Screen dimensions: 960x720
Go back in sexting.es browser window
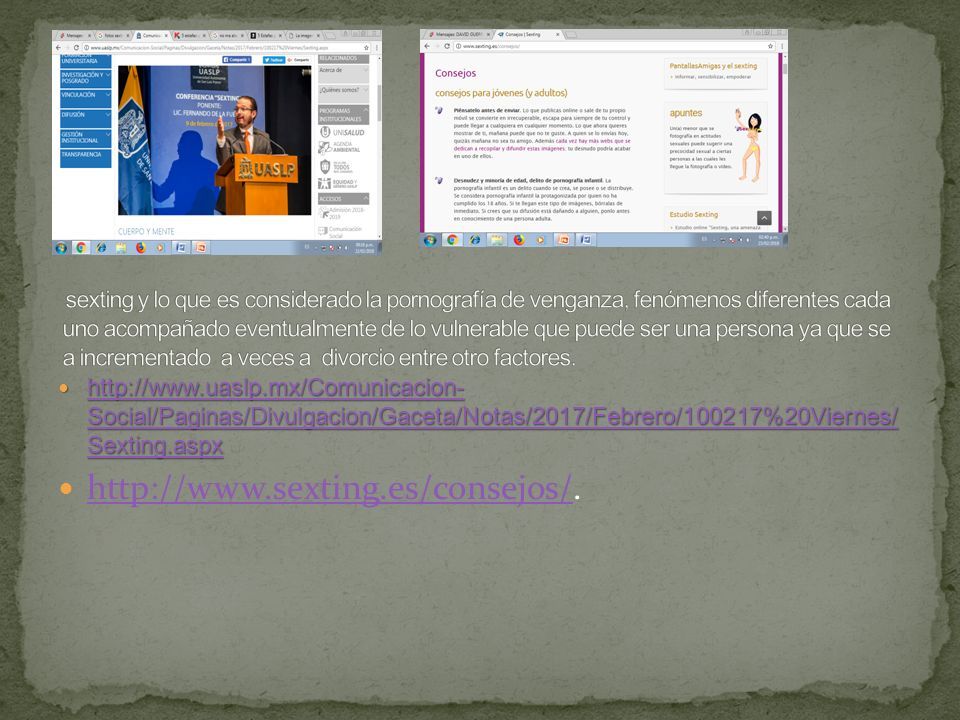click(x=427, y=47)
